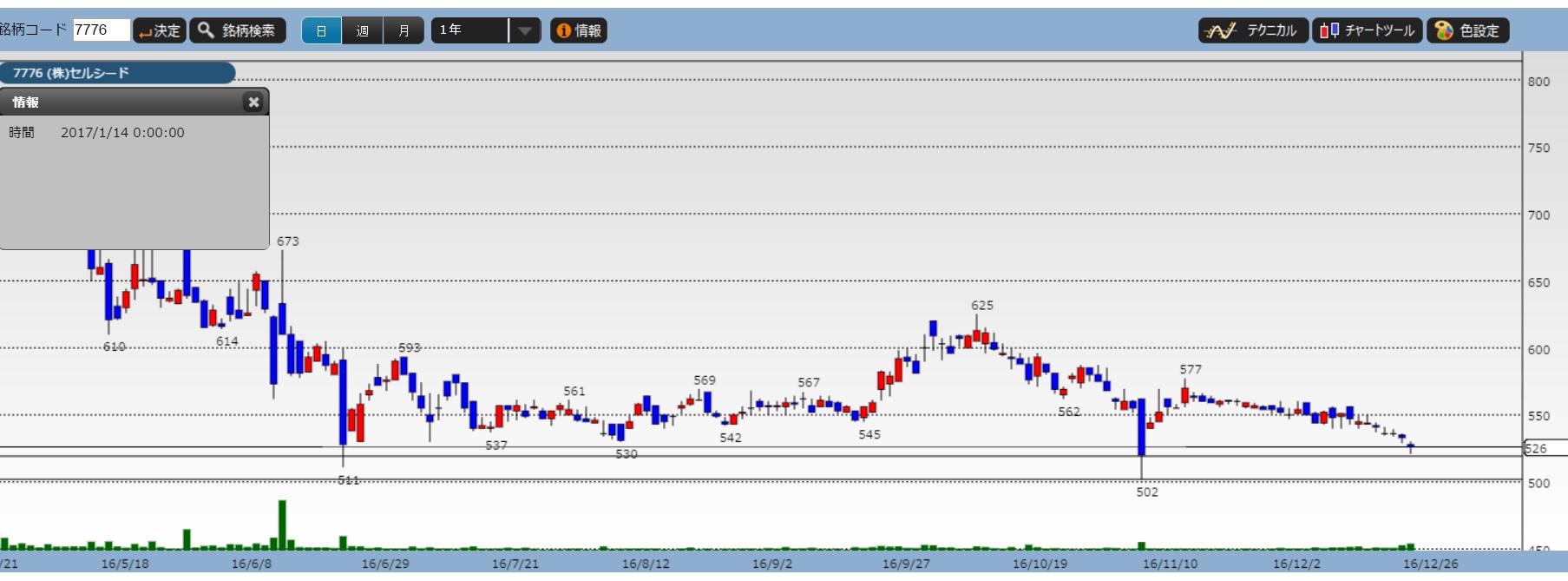Open the 色設定 color settings
Screen dimensions: 1568x581
pos(1468,30)
